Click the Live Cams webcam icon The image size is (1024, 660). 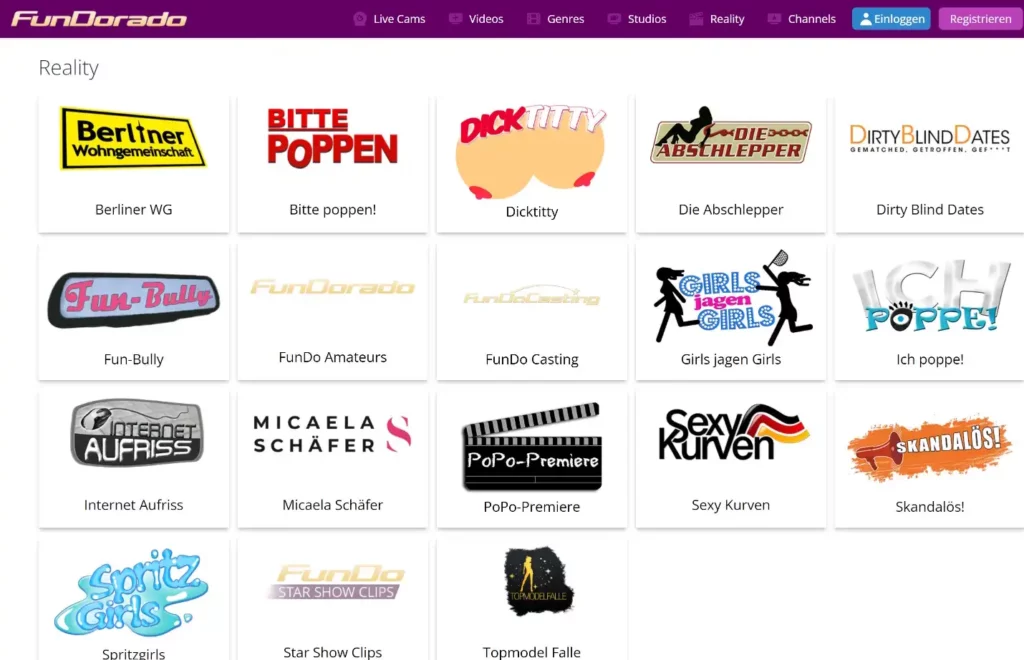(360, 19)
